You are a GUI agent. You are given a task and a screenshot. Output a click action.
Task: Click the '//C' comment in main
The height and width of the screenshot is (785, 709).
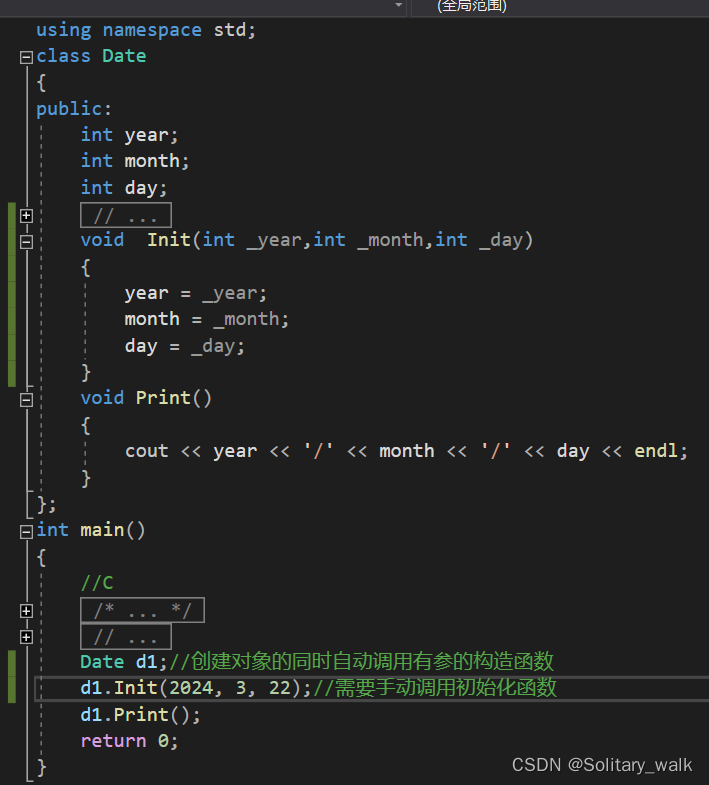point(97,583)
